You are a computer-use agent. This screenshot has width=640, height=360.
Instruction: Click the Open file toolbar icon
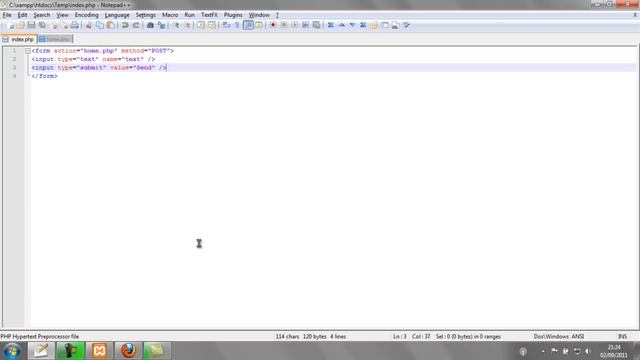pyautogui.click(x=20, y=25)
